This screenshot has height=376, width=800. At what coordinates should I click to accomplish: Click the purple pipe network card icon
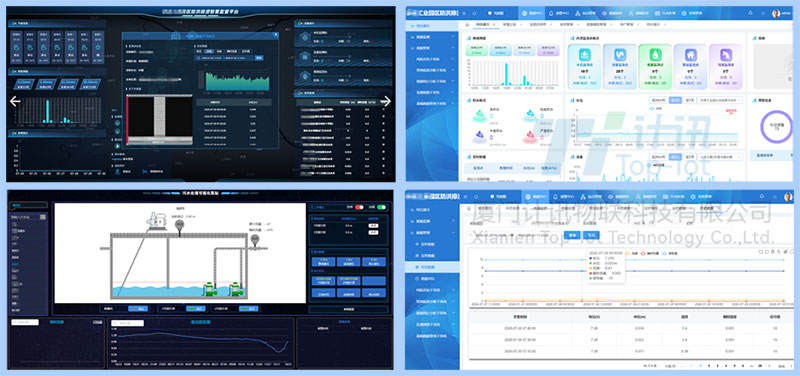pyautogui.click(x=726, y=54)
